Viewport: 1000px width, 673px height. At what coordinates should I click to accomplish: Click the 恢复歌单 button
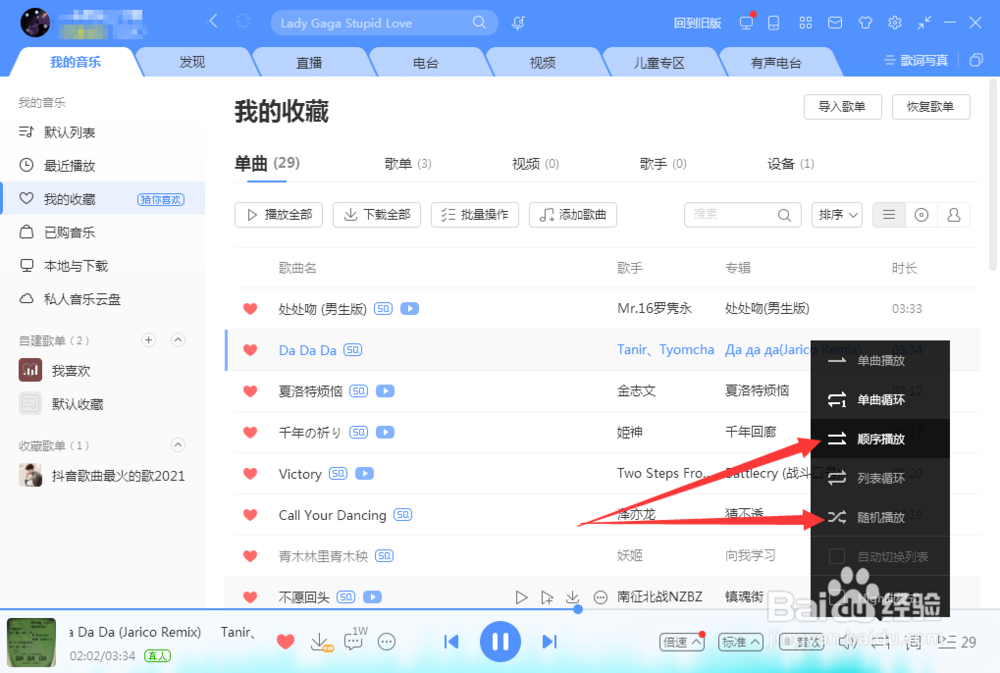coord(931,107)
